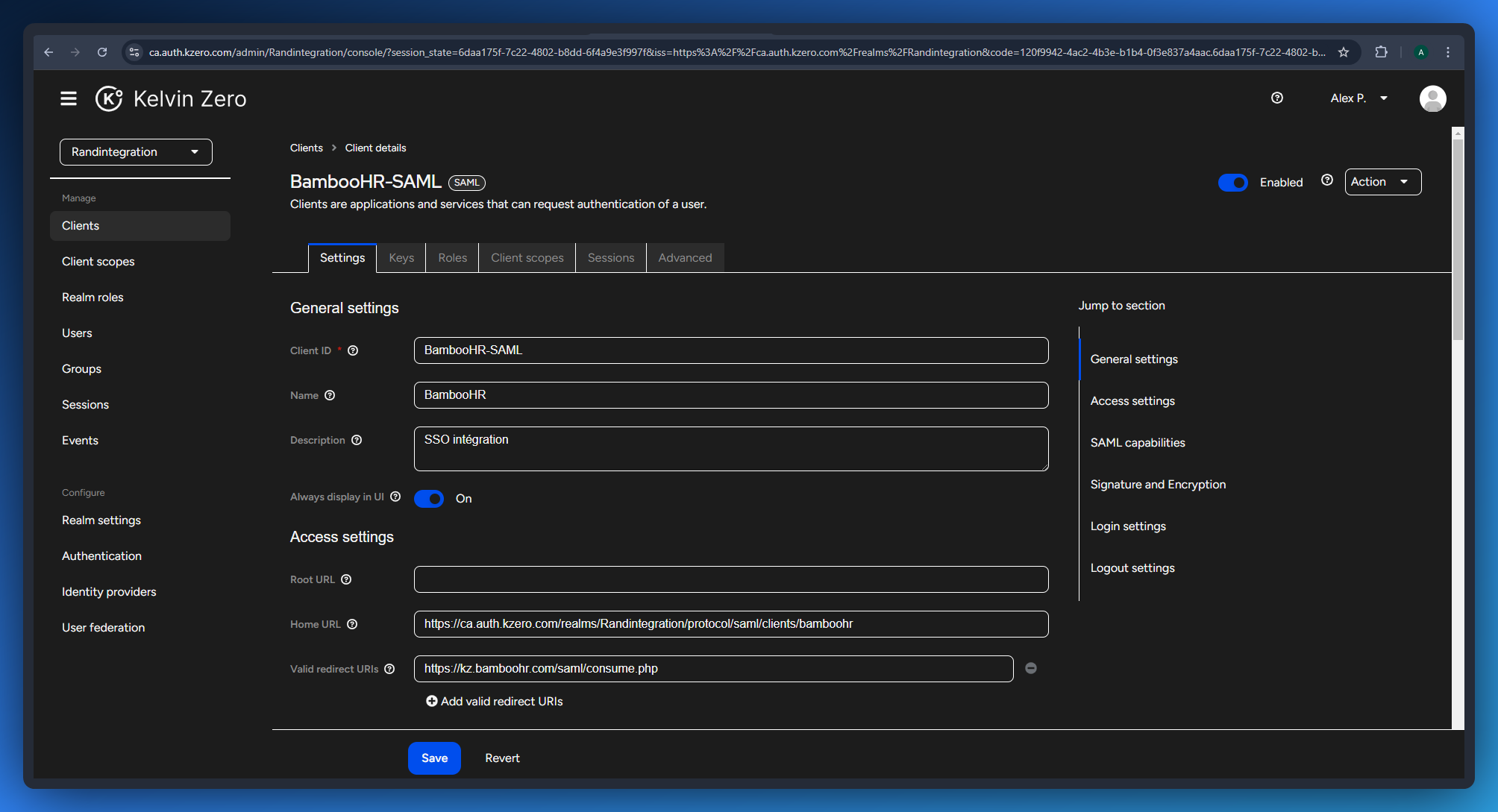Click the Kelvin Zero logo
Viewport: 1498px width, 812px height.
(x=171, y=98)
